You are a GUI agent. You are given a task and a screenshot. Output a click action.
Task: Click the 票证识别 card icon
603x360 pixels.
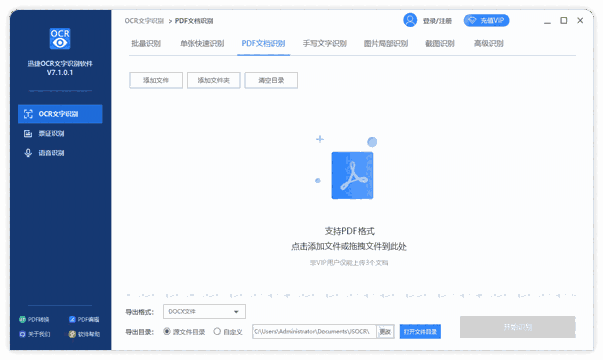pos(28,133)
